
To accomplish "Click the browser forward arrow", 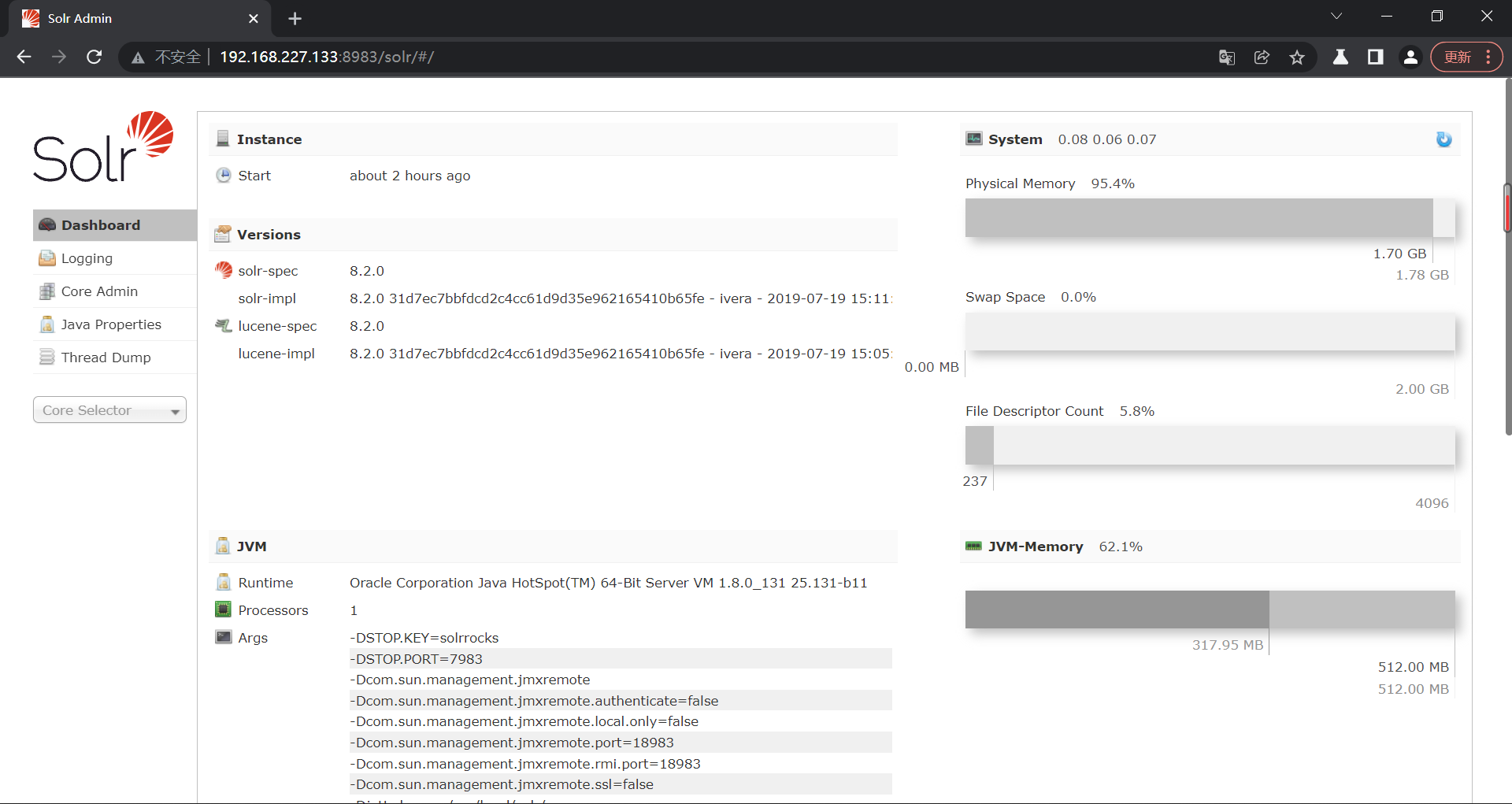I will tap(59, 57).
